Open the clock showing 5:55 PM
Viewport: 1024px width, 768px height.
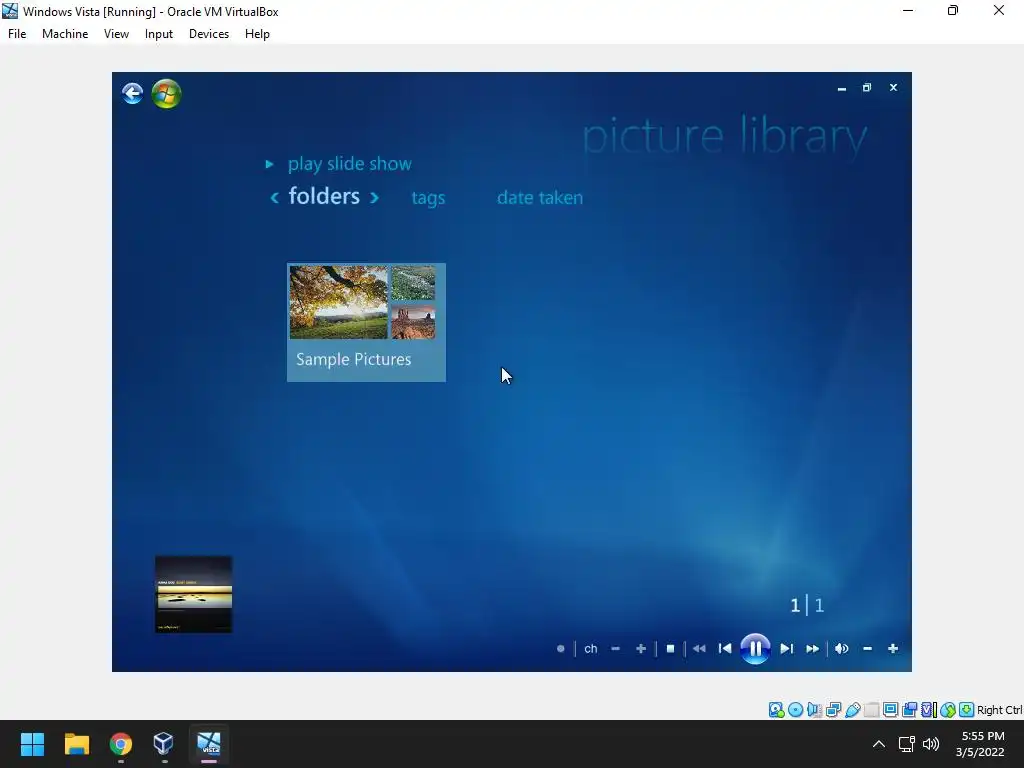[981, 744]
